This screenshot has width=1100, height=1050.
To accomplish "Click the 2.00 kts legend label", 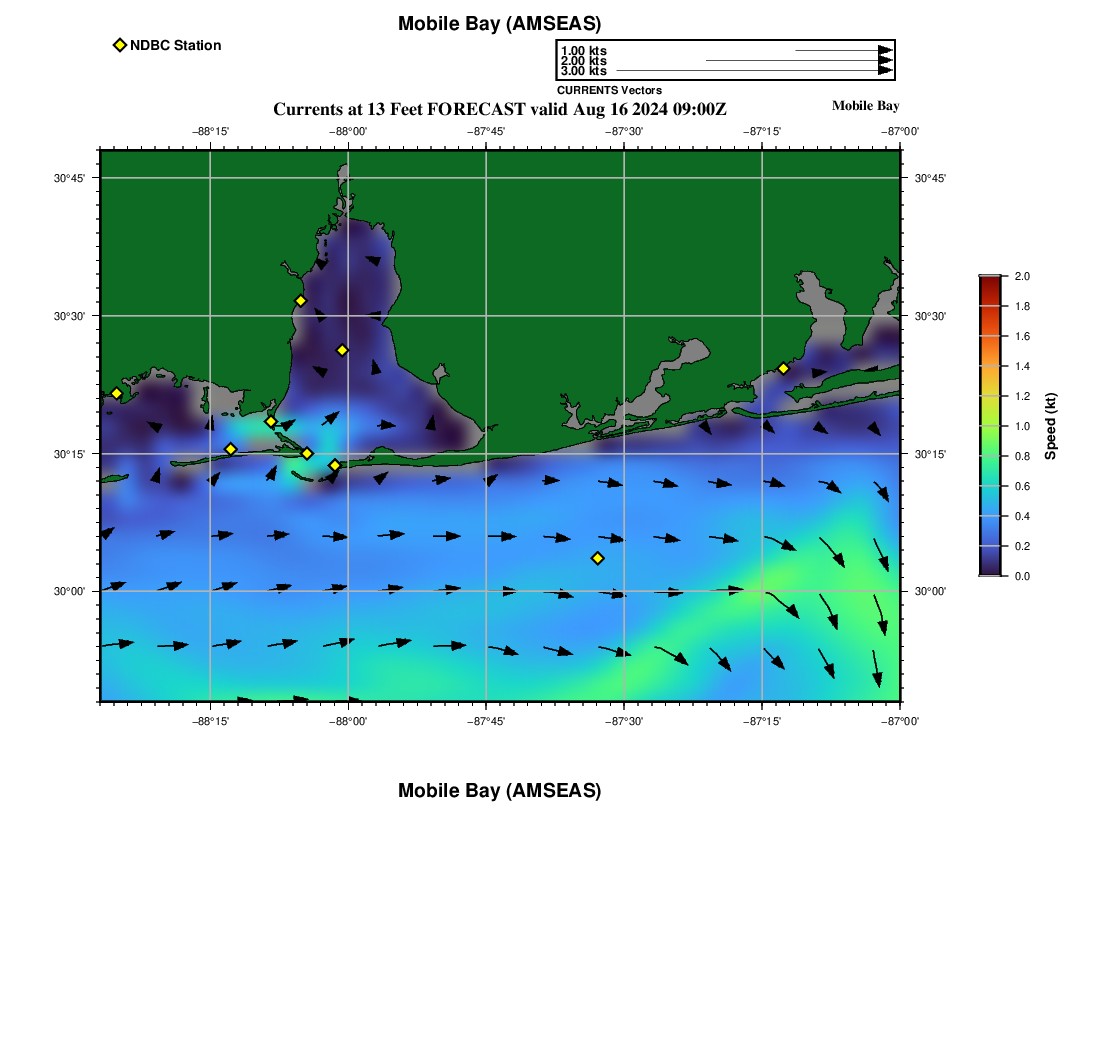I will [x=583, y=61].
